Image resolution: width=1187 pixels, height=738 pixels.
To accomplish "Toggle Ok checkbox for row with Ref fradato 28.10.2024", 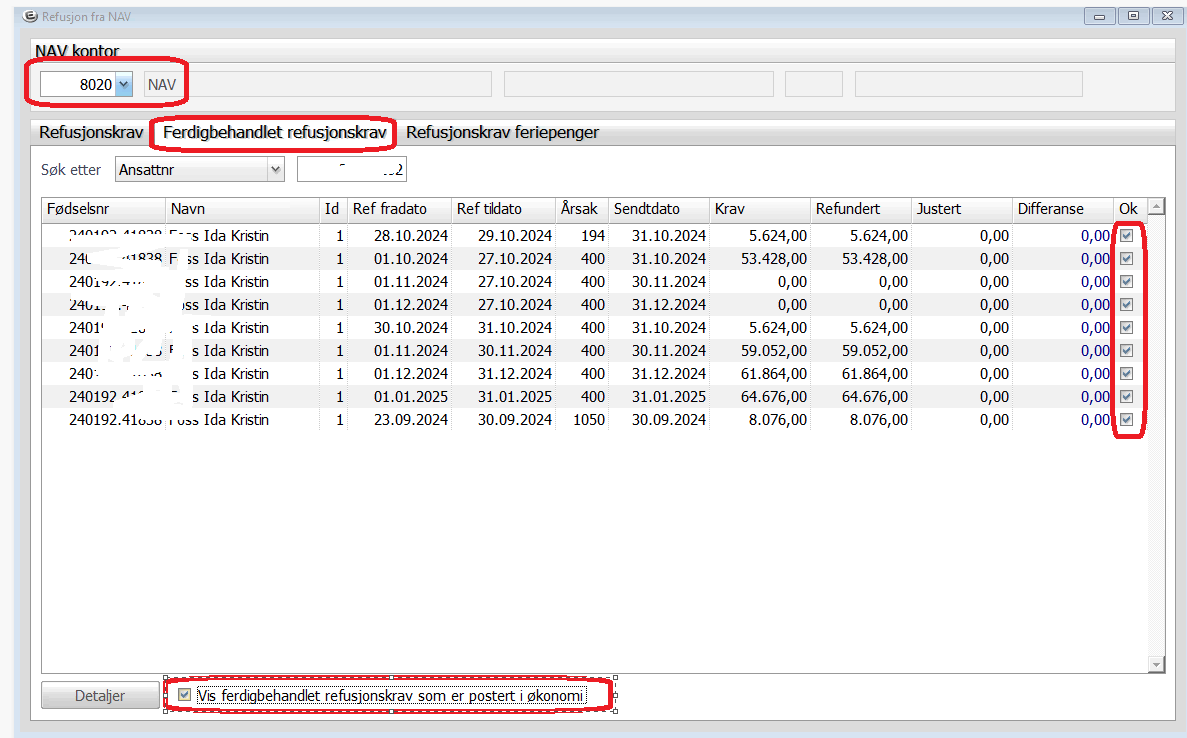I will point(1127,235).
